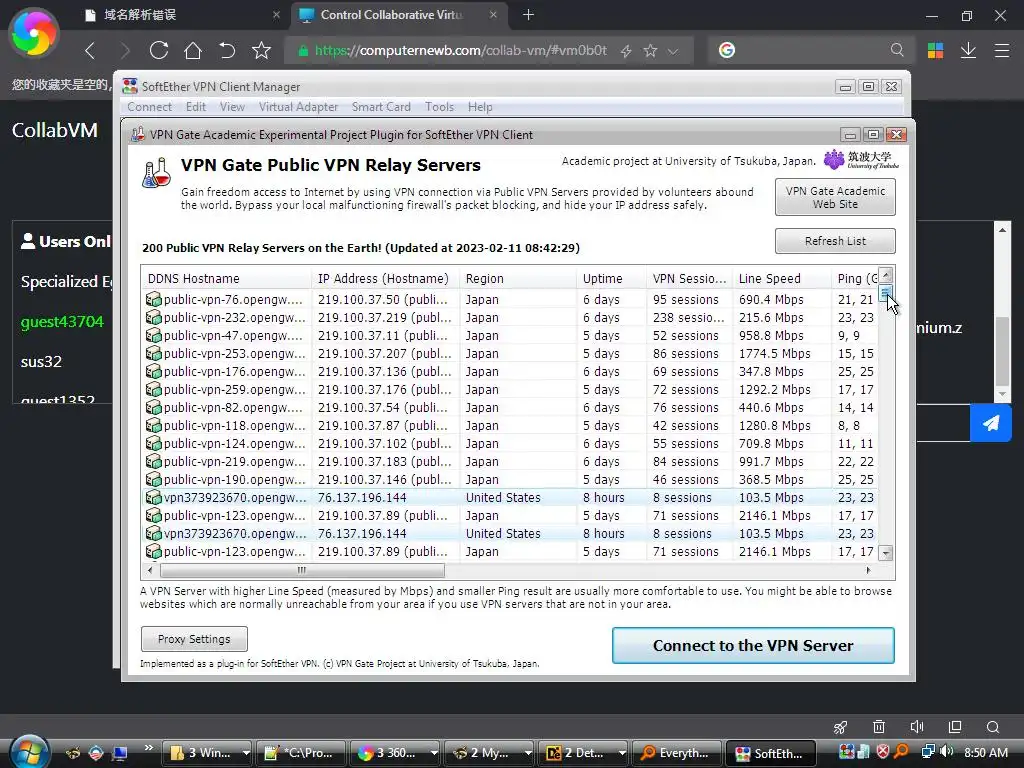Click the horizontal scrollbar thumb of the server list
The width and height of the screenshot is (1024, 768).
coord(301,570)
